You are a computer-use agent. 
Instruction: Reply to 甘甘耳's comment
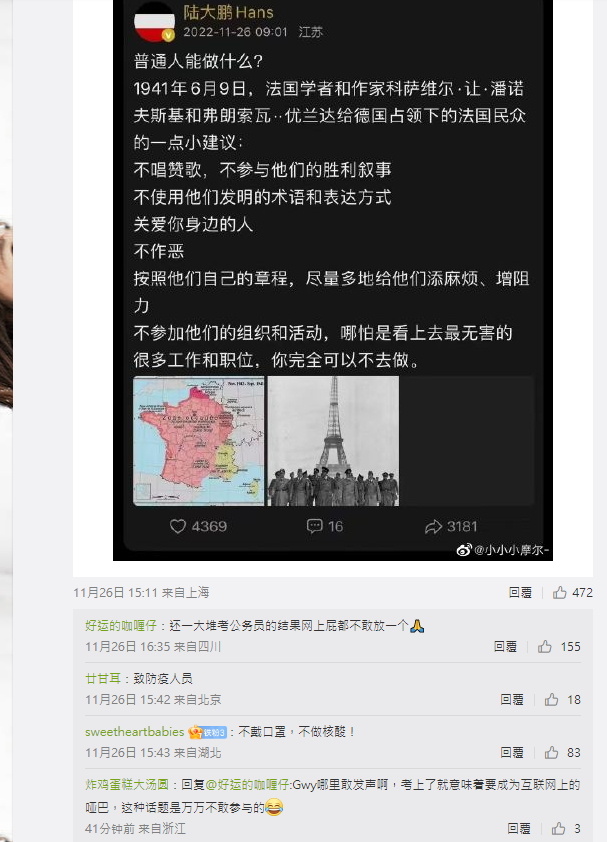click(511, 699)
